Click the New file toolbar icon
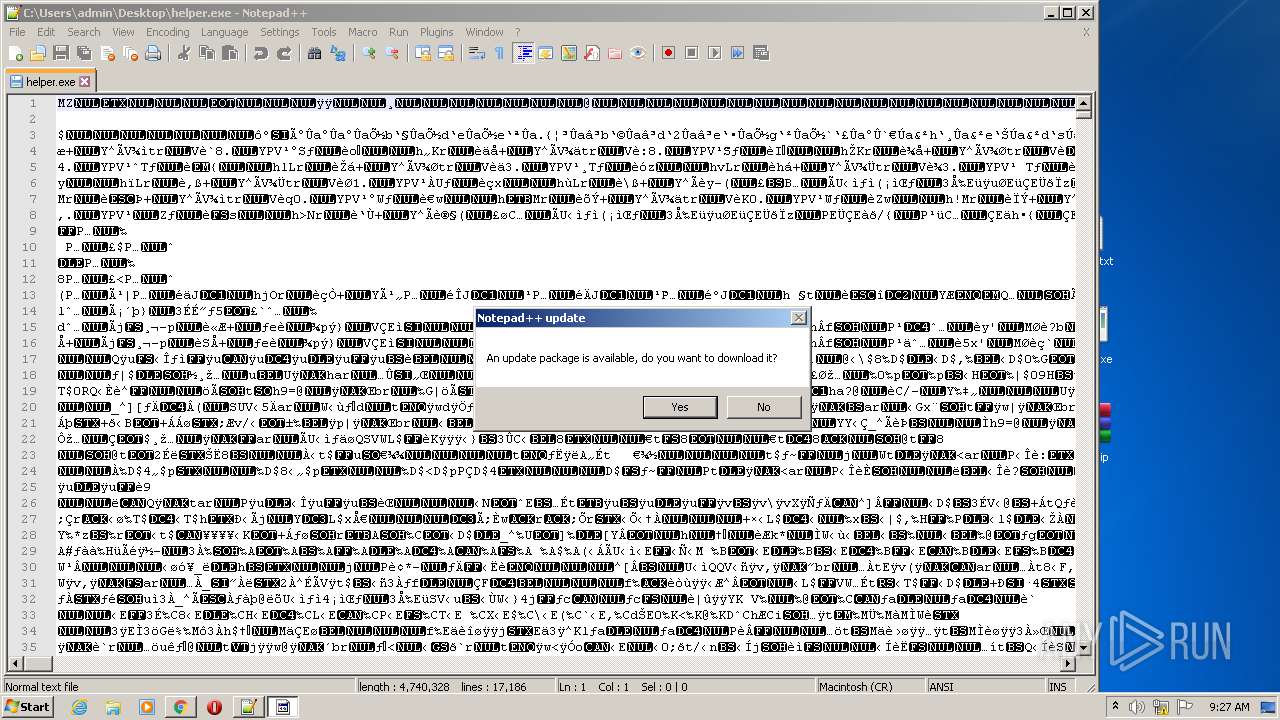 (16, 53)
